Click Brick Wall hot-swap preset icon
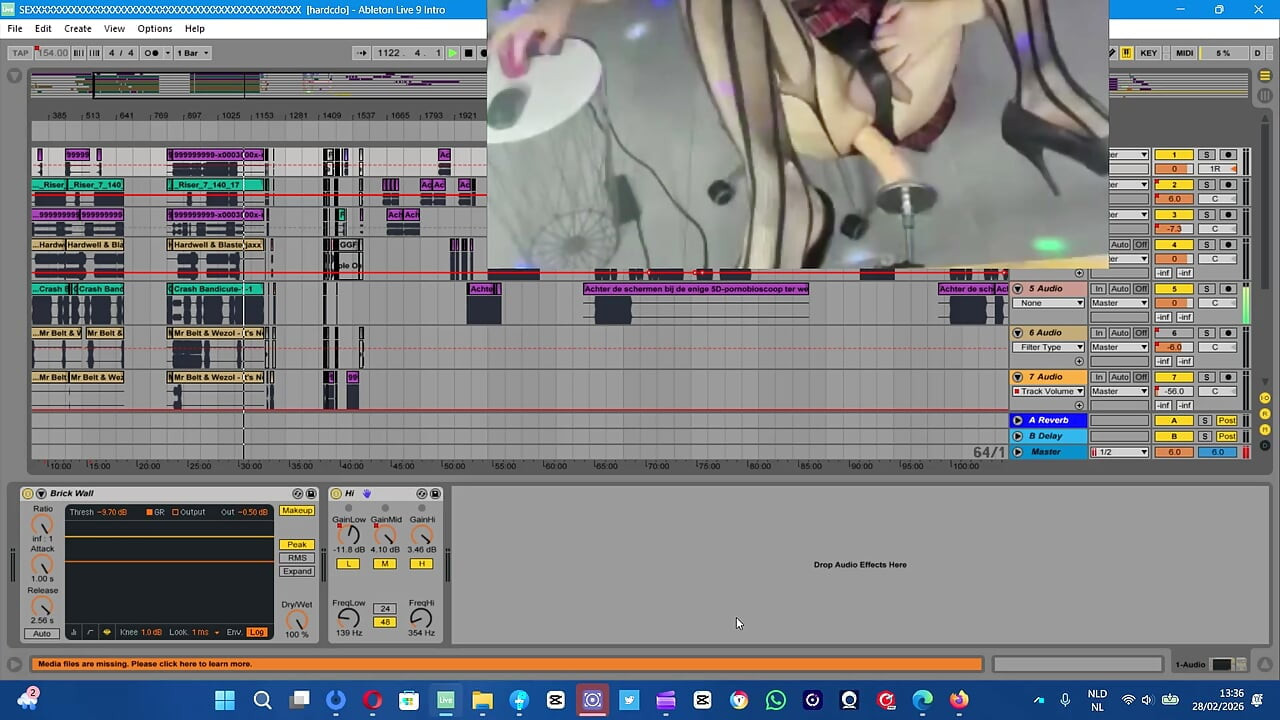1280x720 pixels. tap(298, 494)
